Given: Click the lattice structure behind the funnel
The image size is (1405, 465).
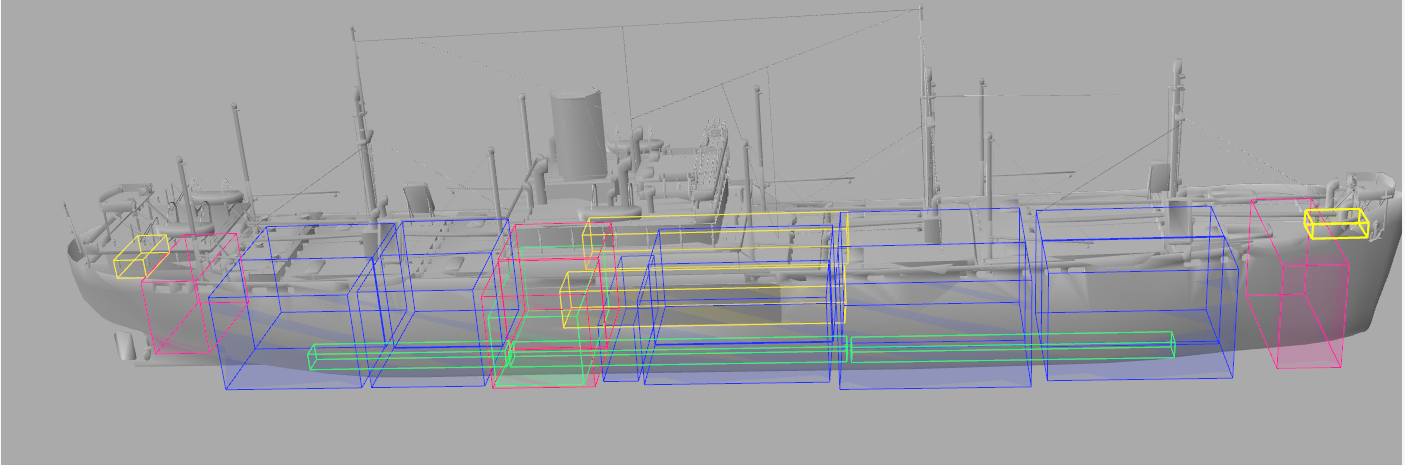Looking at the screenshot, I should [714, 155].
